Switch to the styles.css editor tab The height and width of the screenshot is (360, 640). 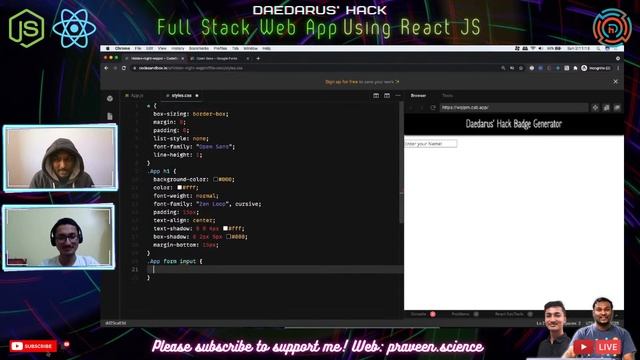coord(182,96)
